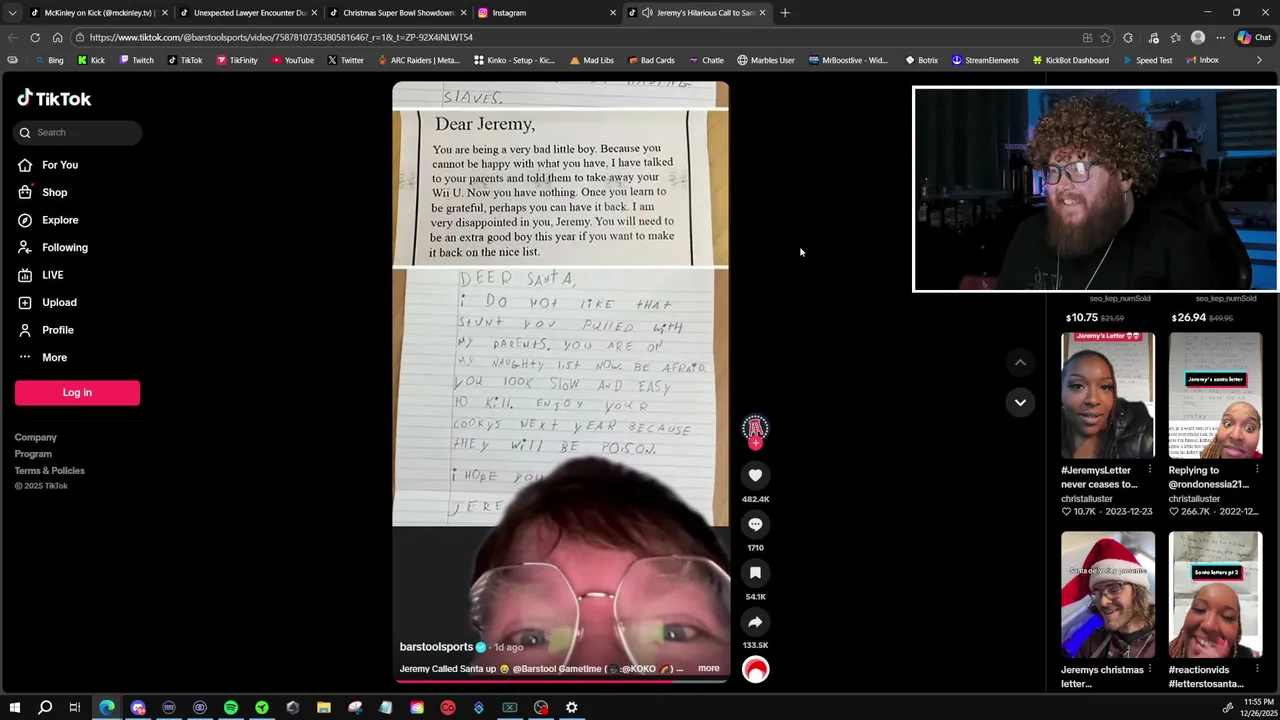The image size is (1280, 720).
Task: Save video with the bookmark icon
Action: (755, 573)
